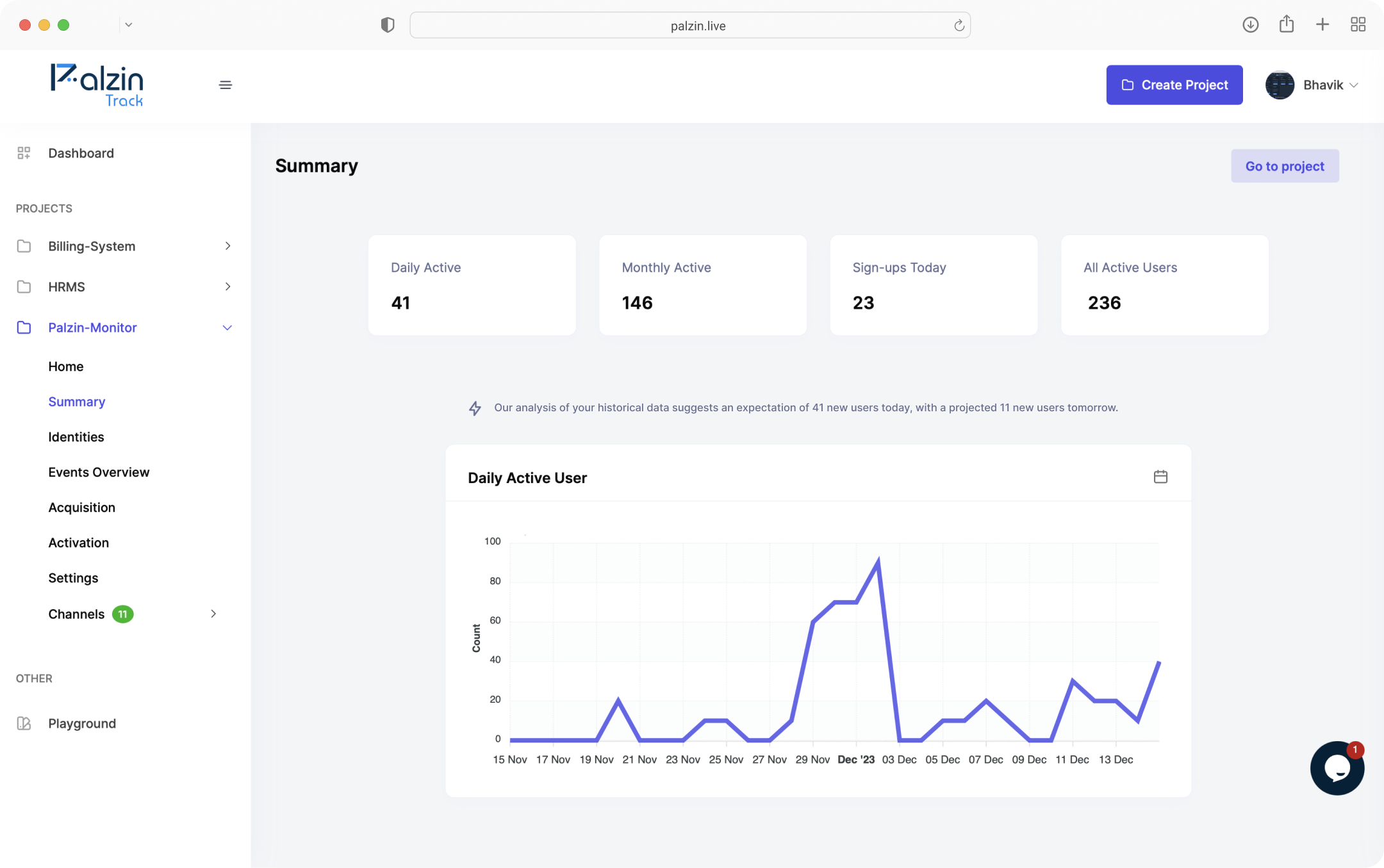Screen dimensions: 1384x868
Task: Open the browser tab overview grid
Action: (1358, 25)
